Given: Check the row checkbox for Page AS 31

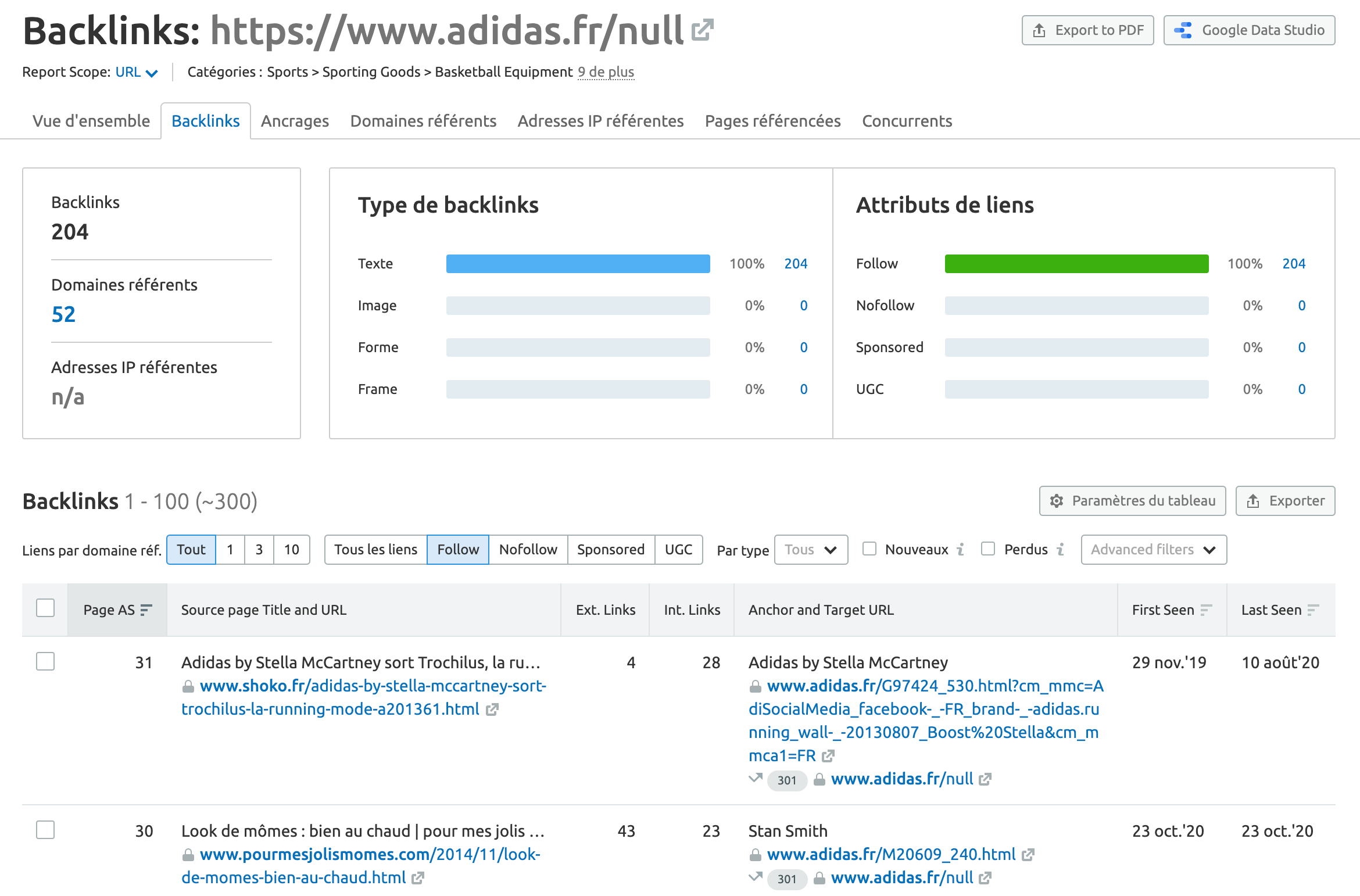Looking at the screenshot, I should coord(45,661).
